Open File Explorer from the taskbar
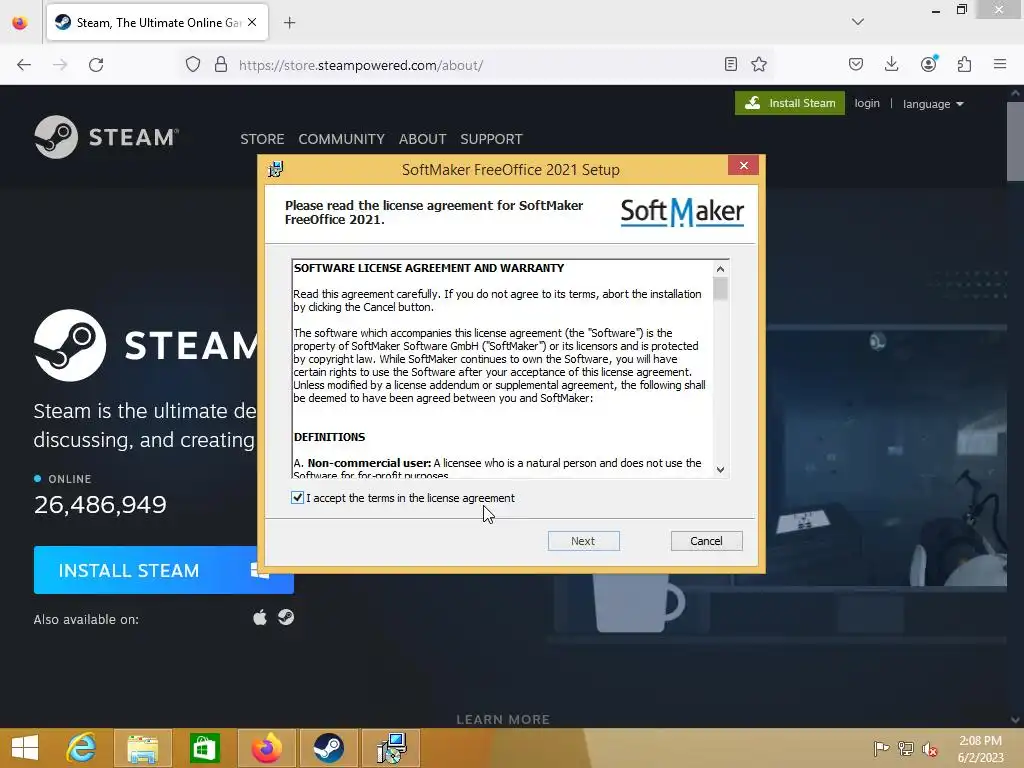The height and width of the screenshot is (768, 1024). click(142, 748)
